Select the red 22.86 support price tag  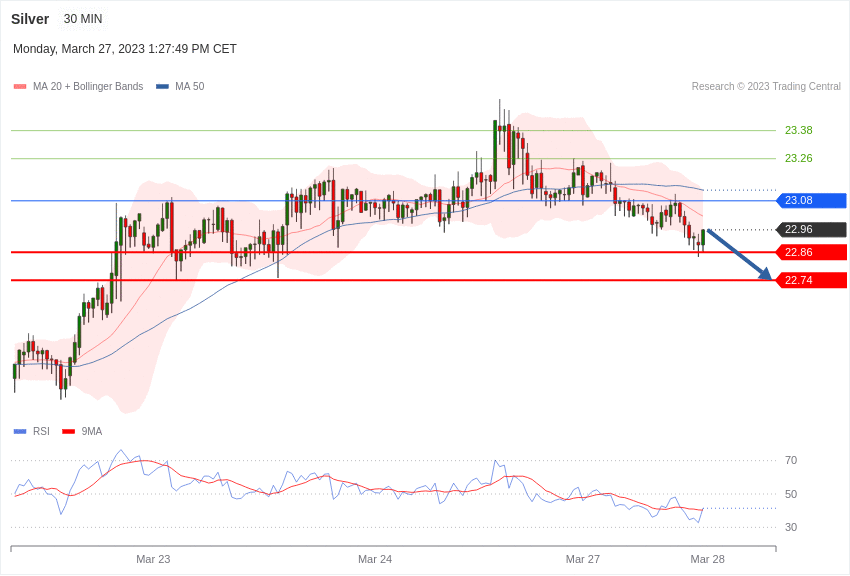point(812,253)
